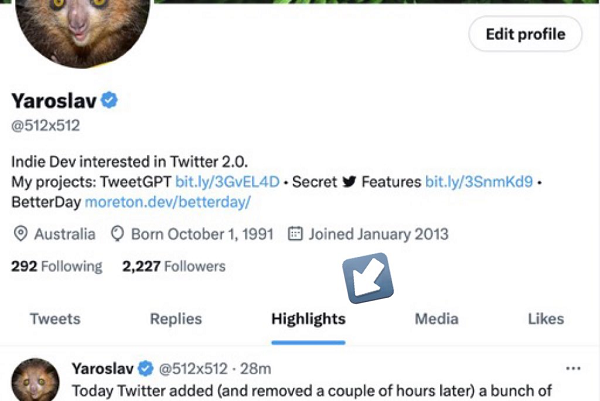Screen dimensions: 600x401
Task: Visit the moreton.dev/betterday link
Action: [x=167, y=202]
